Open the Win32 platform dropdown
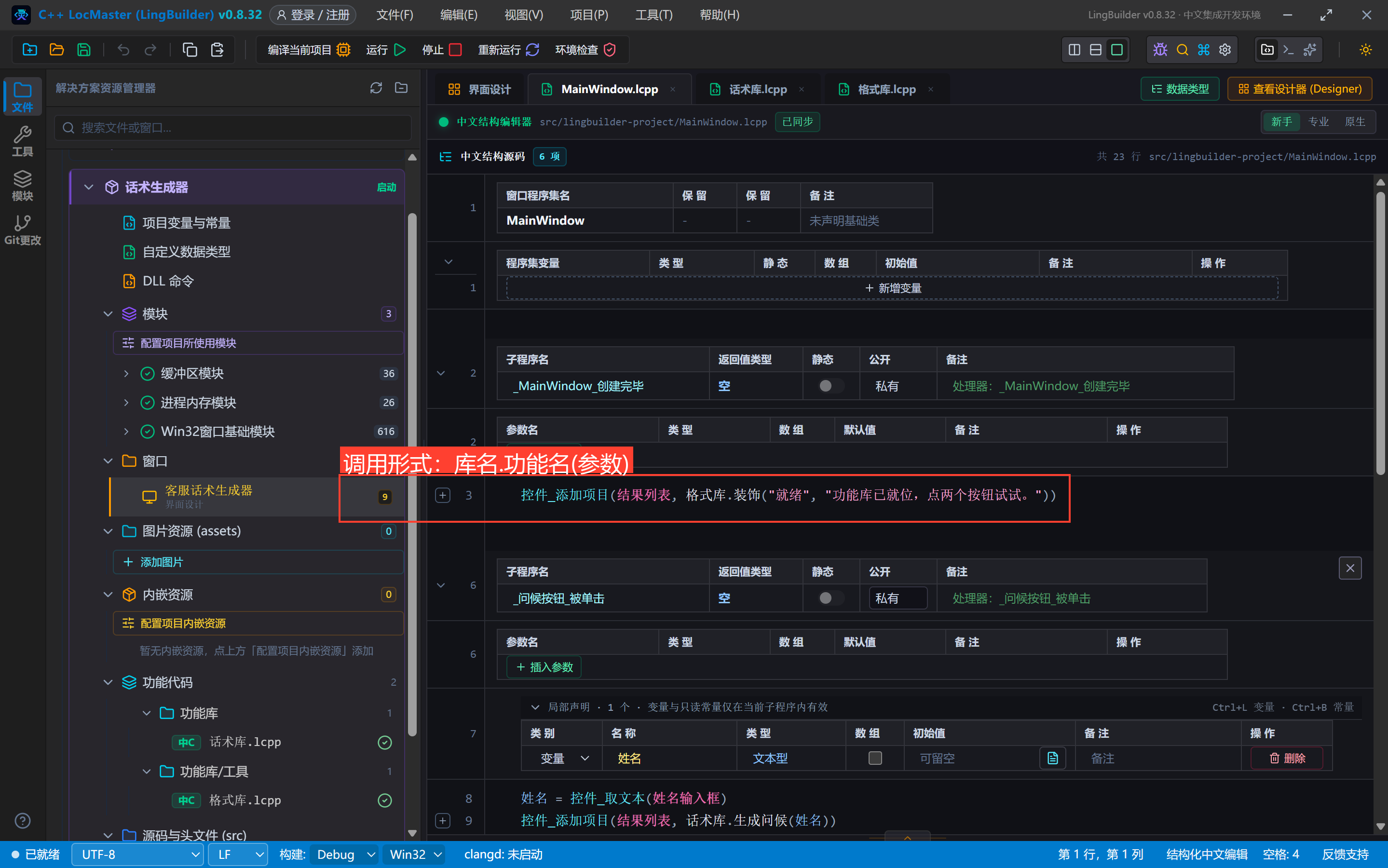Viewport: 1388px width, 868px height. click(x=414, y=854)
